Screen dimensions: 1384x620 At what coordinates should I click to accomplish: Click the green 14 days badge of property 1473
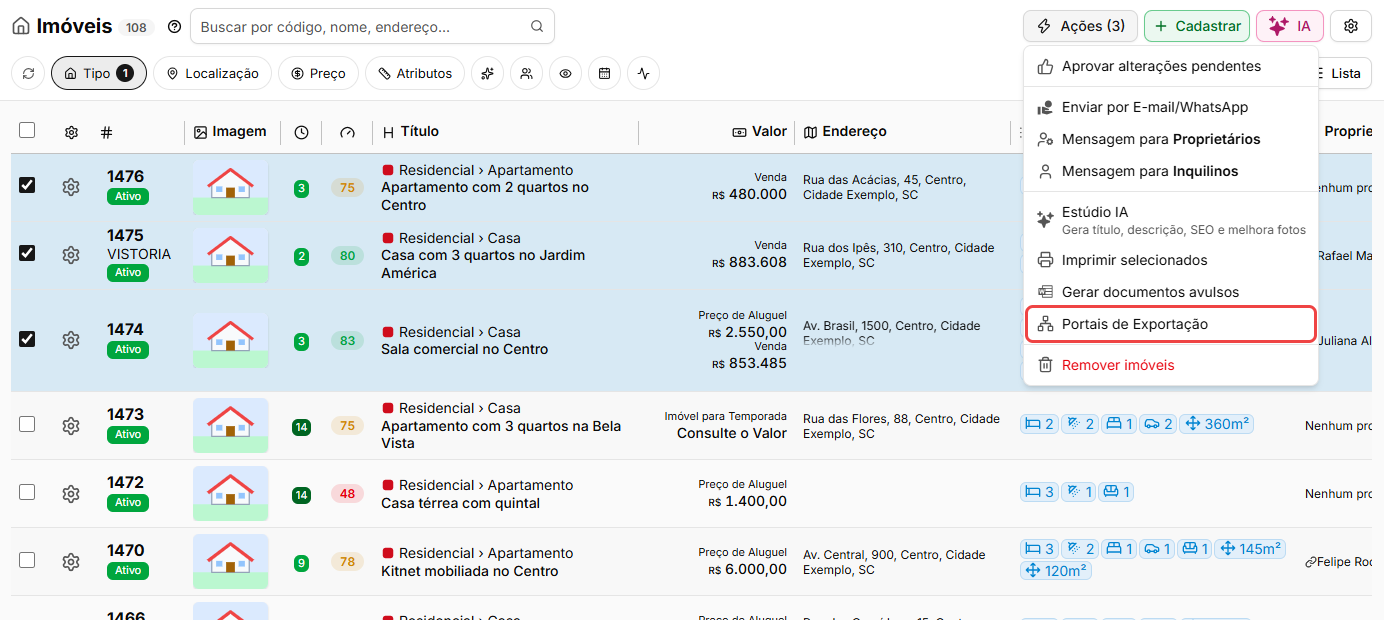(x=301, y=427)
